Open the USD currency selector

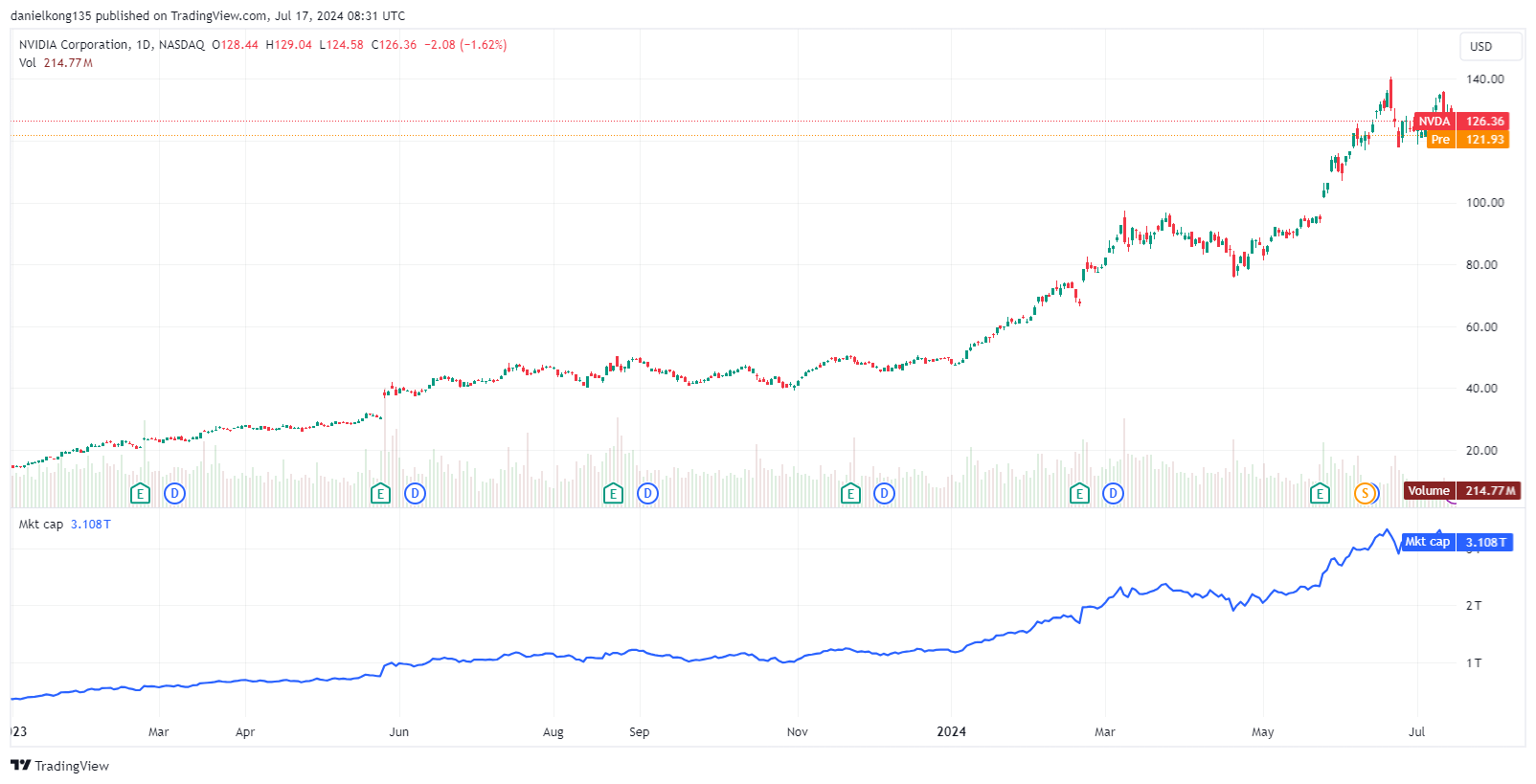coord(1481,47)
